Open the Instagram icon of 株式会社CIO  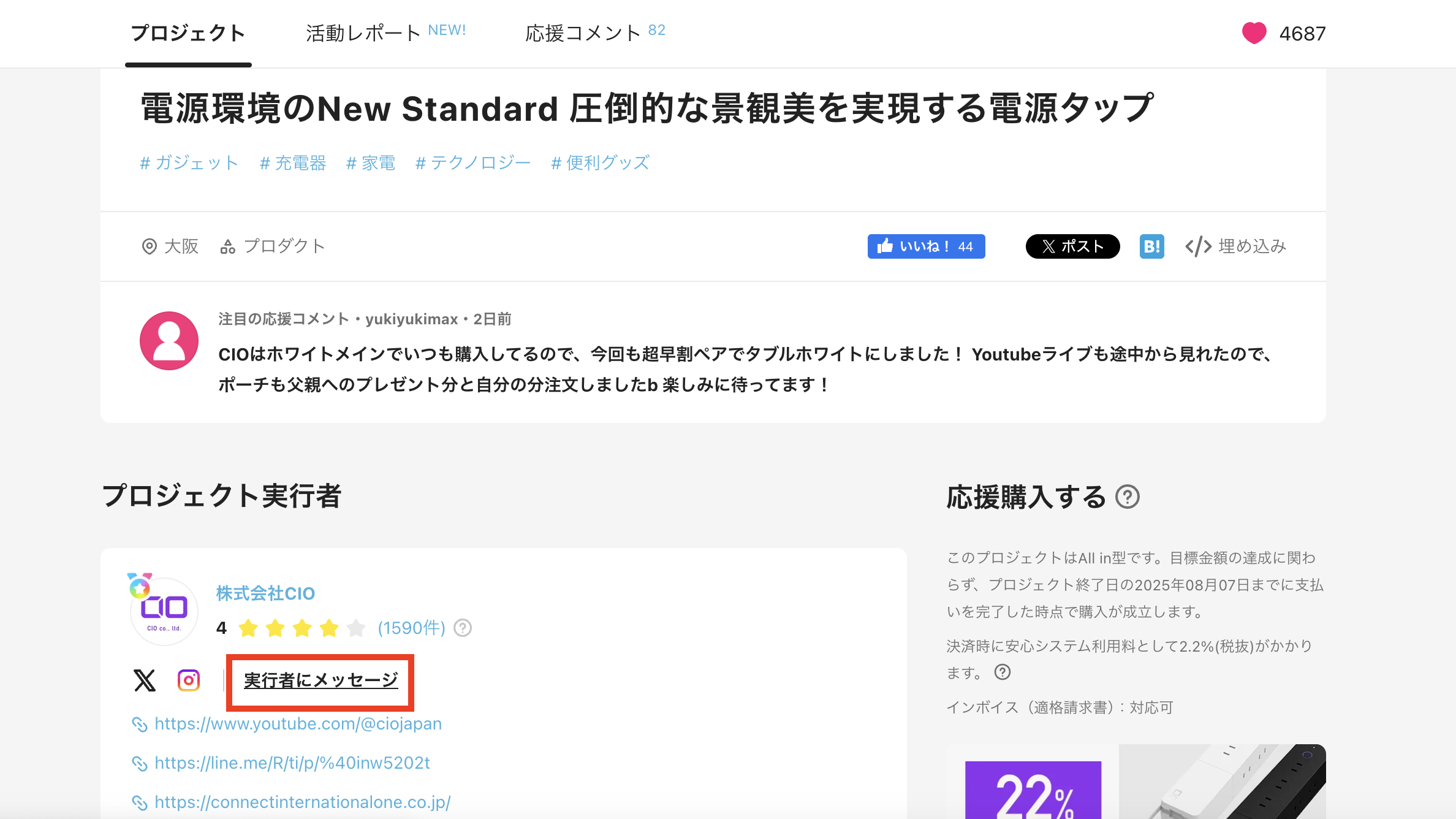(x=189, y=680)
